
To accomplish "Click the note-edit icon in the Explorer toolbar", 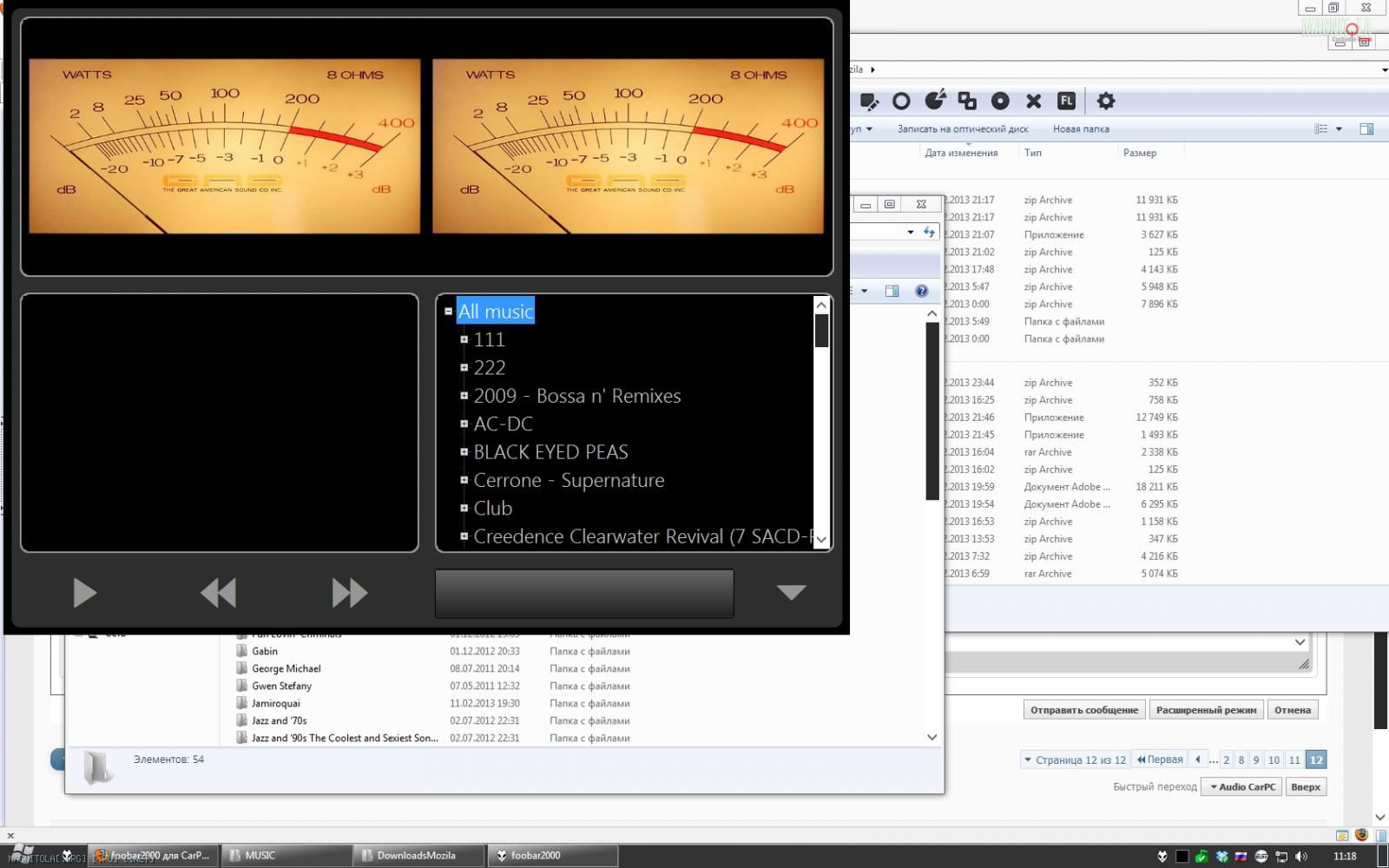I will pos(869,102).
